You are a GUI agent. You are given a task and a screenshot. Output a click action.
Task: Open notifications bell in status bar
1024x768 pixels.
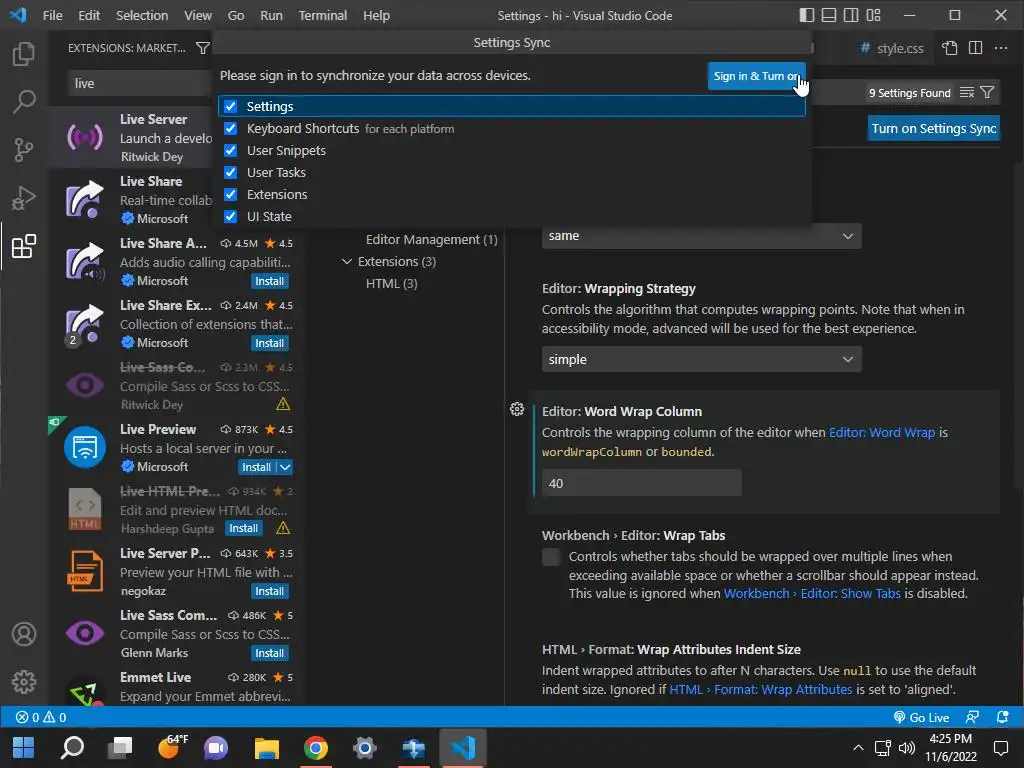tap(1002, 717)
